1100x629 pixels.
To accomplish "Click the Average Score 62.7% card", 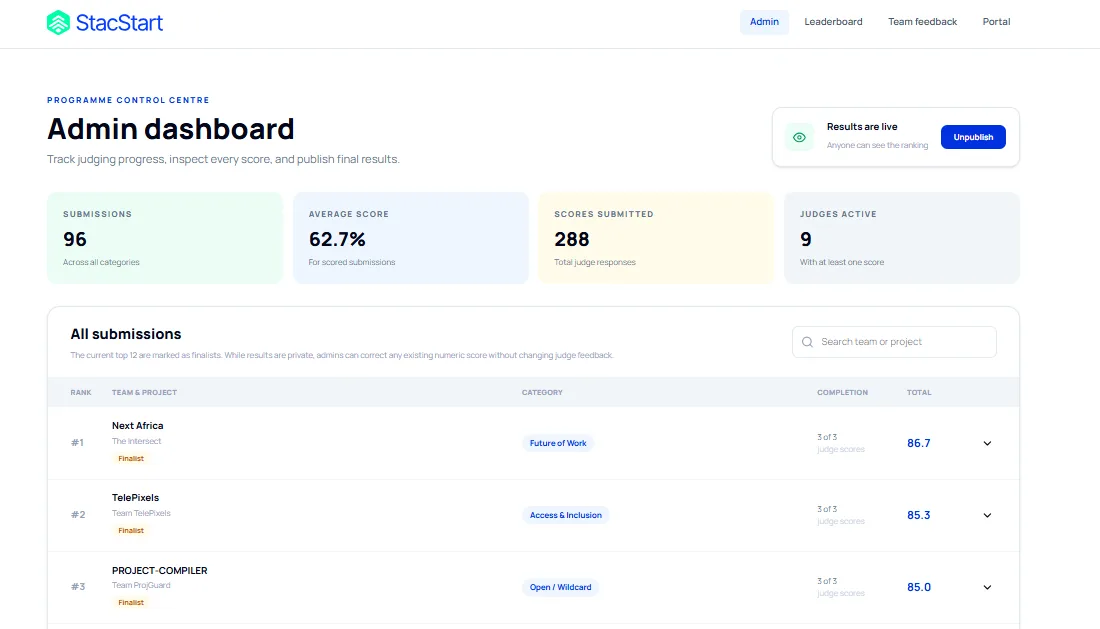I will [x=410, y=238].
